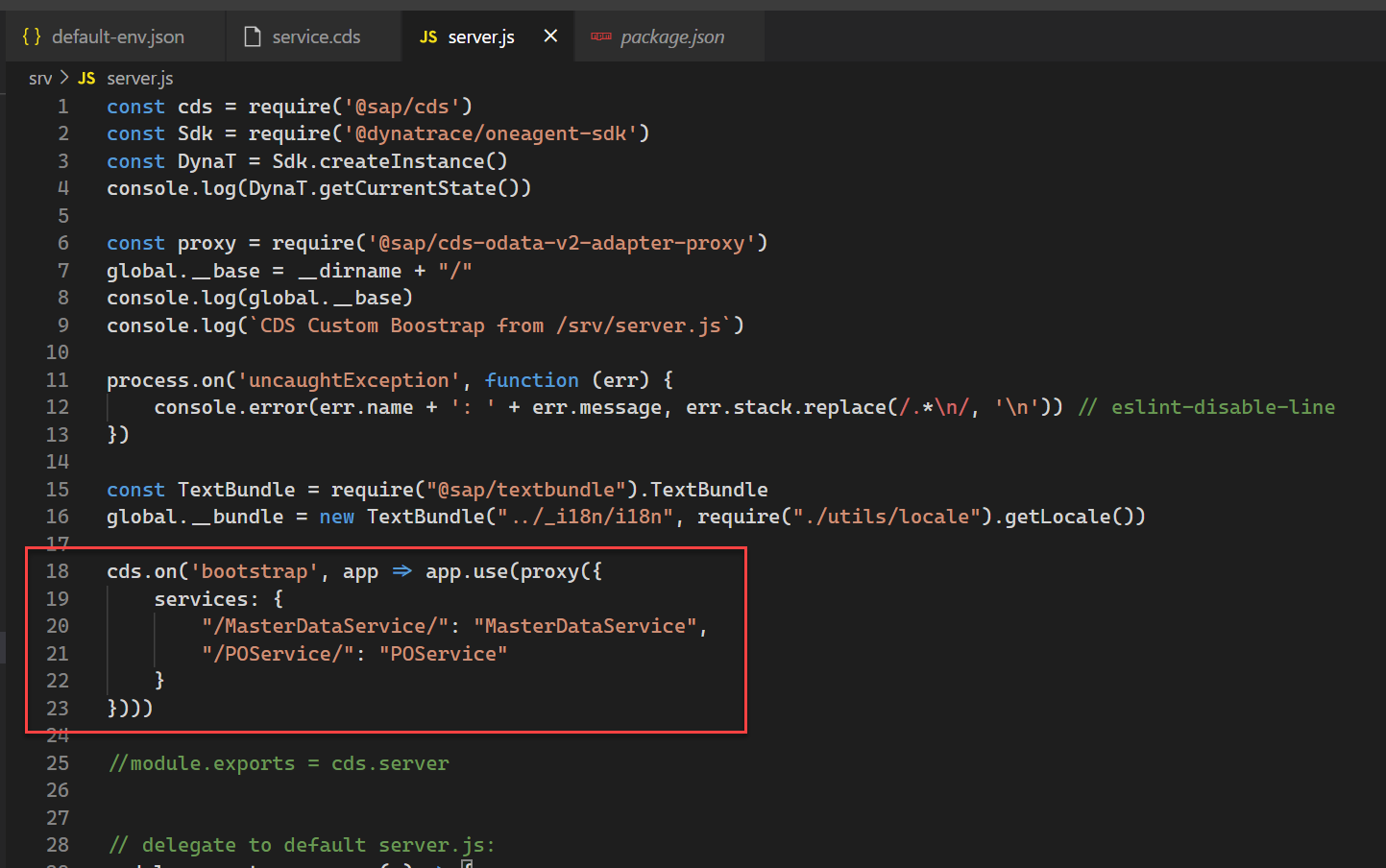This screenshot has height=868, width=1386.
Task: Place cursor inside the 'bootstrap' string
Action: pos(255,570)
